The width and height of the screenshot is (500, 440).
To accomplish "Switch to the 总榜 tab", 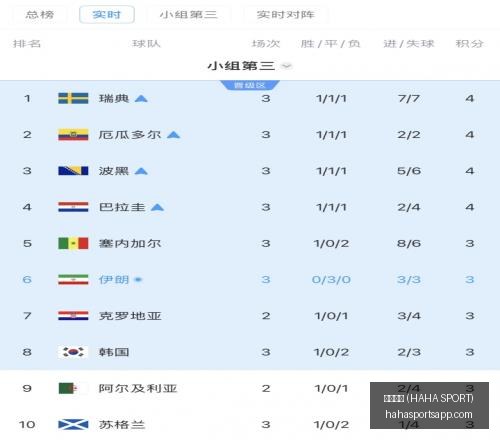I will (40, 15).
